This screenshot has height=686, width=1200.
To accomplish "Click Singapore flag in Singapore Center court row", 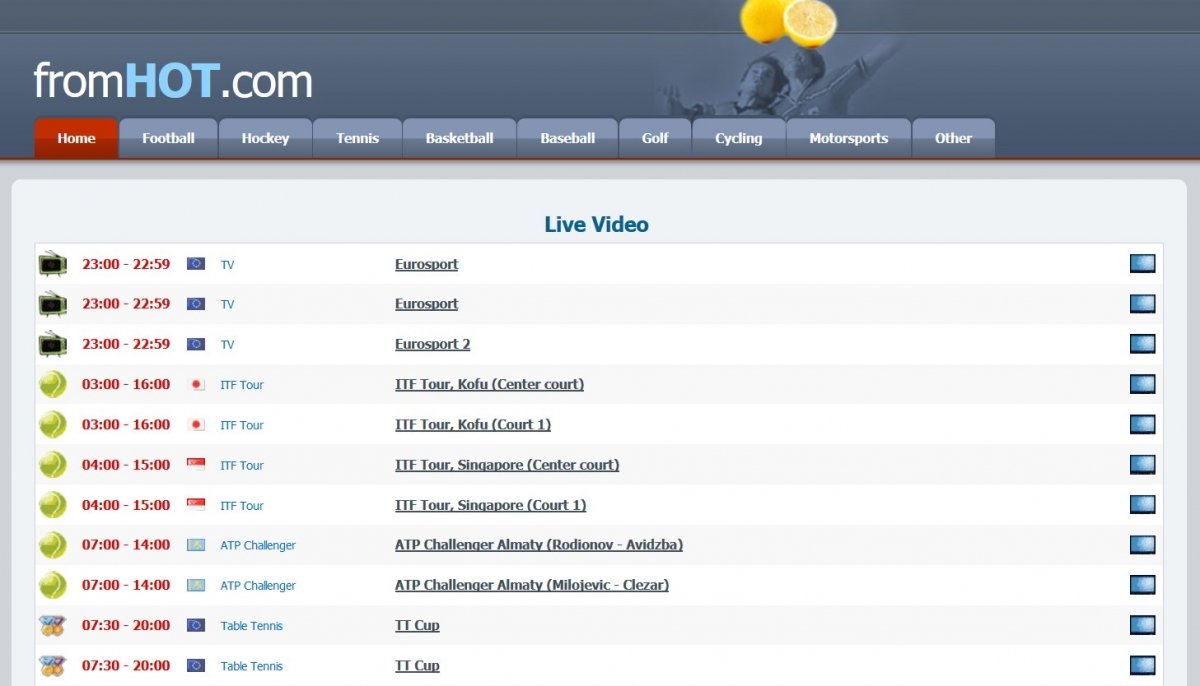I will pos(196,465).
